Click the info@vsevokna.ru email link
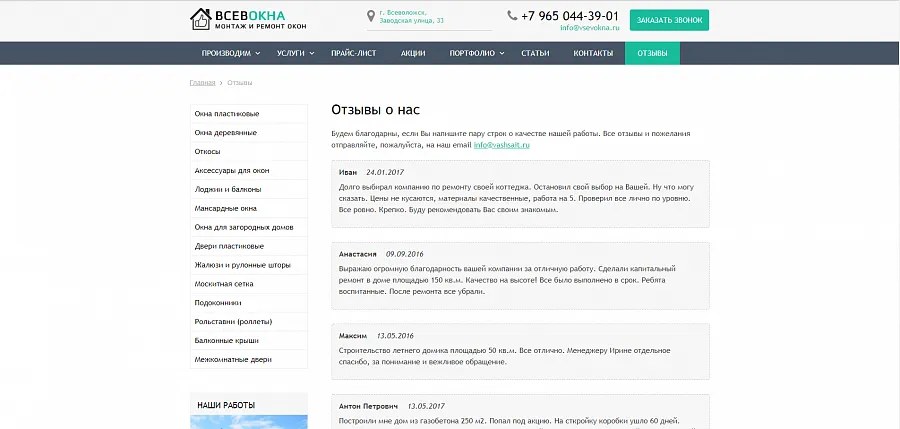 pyautogui.click(x=589, y=27)
